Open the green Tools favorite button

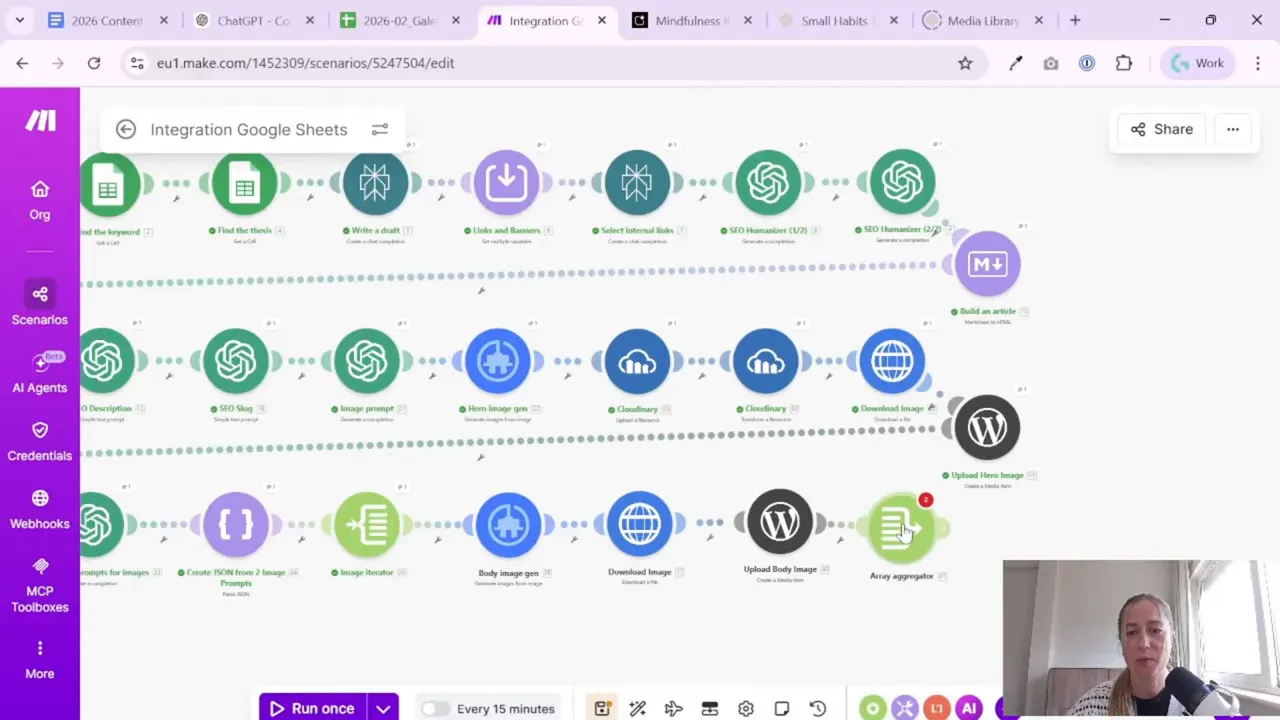click(873, 709)
